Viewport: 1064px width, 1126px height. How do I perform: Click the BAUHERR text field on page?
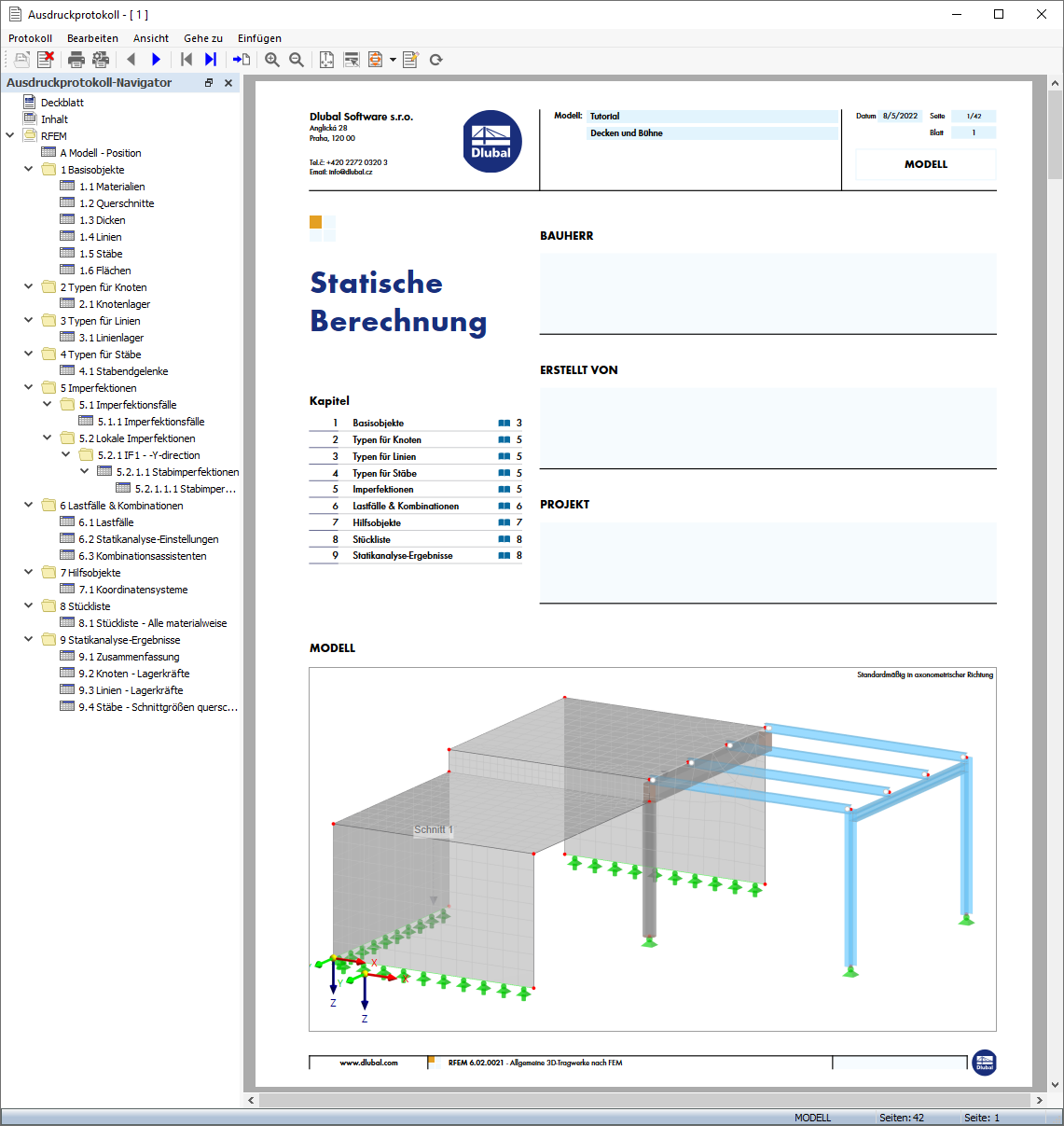768,292
